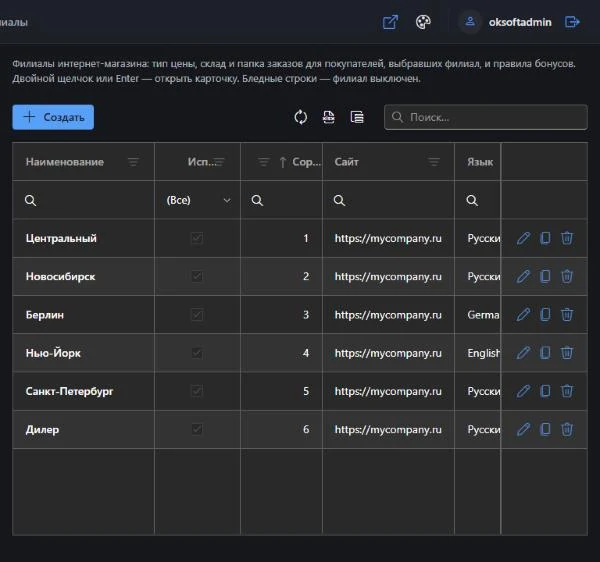Delete the Берлин row
Viewport: 600px width, 562px height.
coord(567,314)
